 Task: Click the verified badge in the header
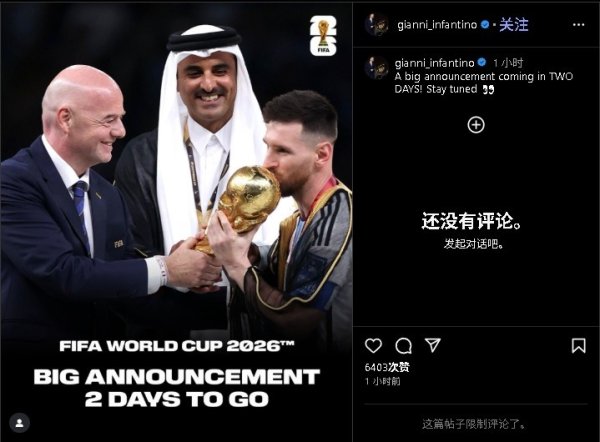click(x=485, y=24)
